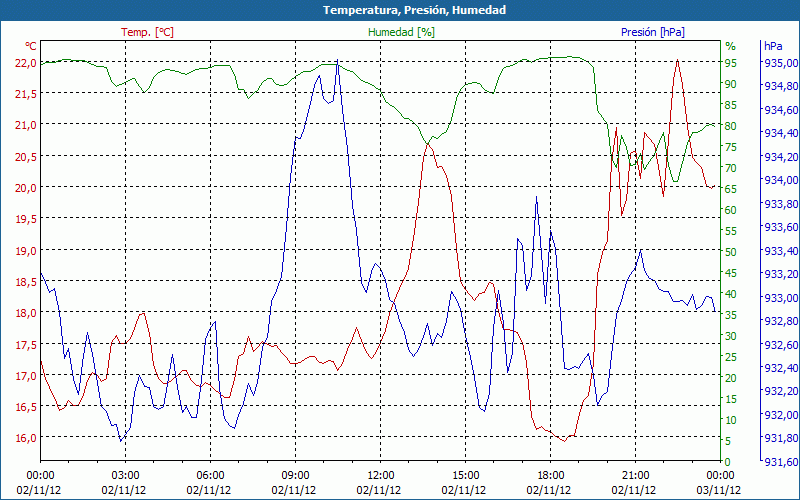Image resolution: width=800 pixels, height=500 pixels.
Task: Click the '931,60' pressure axis value
Action: 781,462
